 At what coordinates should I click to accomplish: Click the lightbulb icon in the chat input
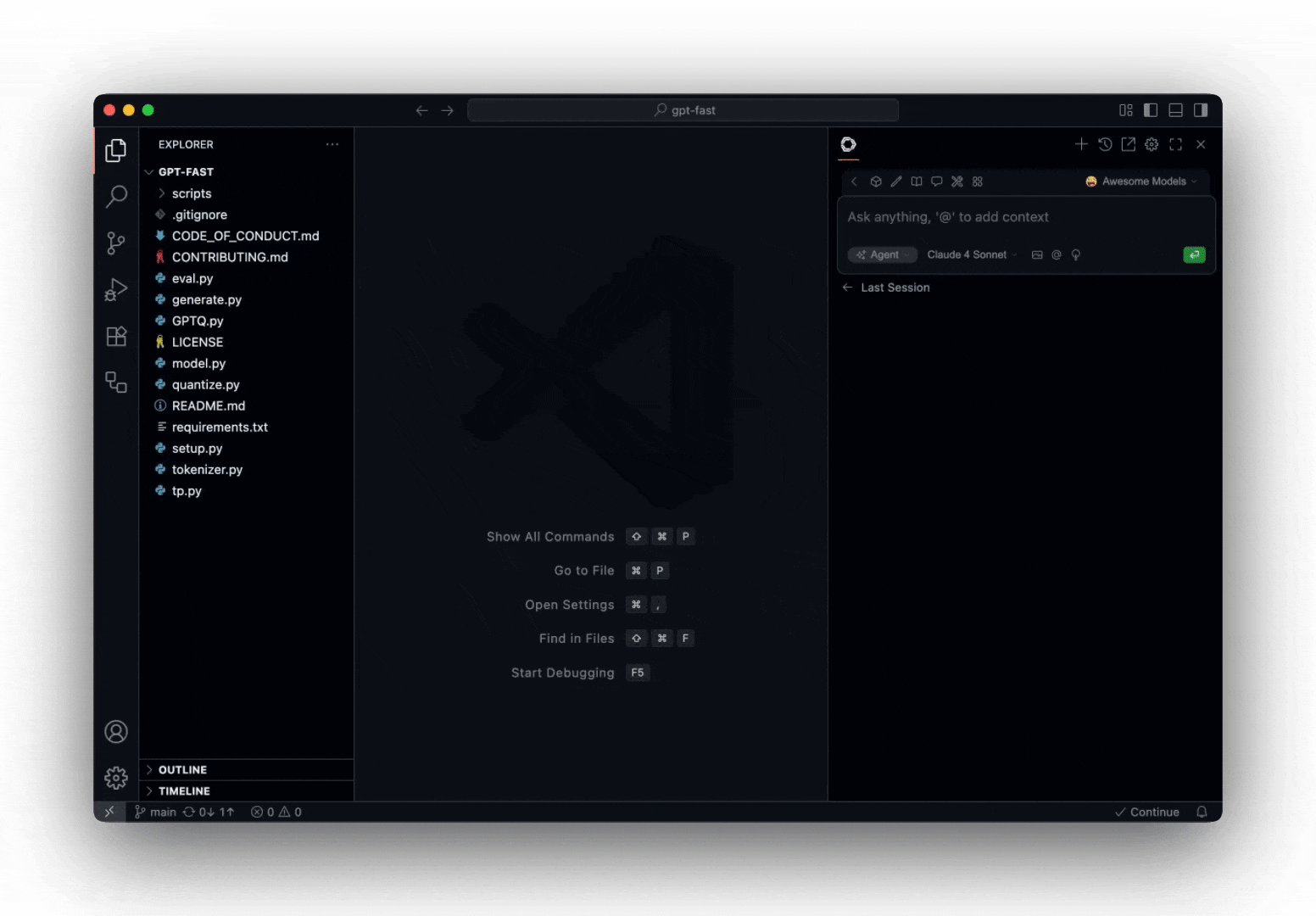coord(1075,254)
